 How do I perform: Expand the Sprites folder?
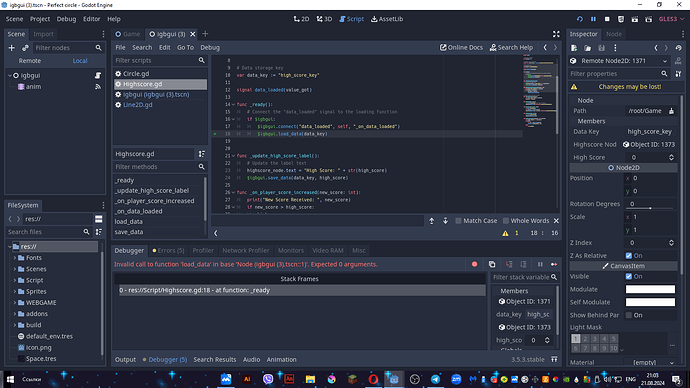[x=15, y=292]
